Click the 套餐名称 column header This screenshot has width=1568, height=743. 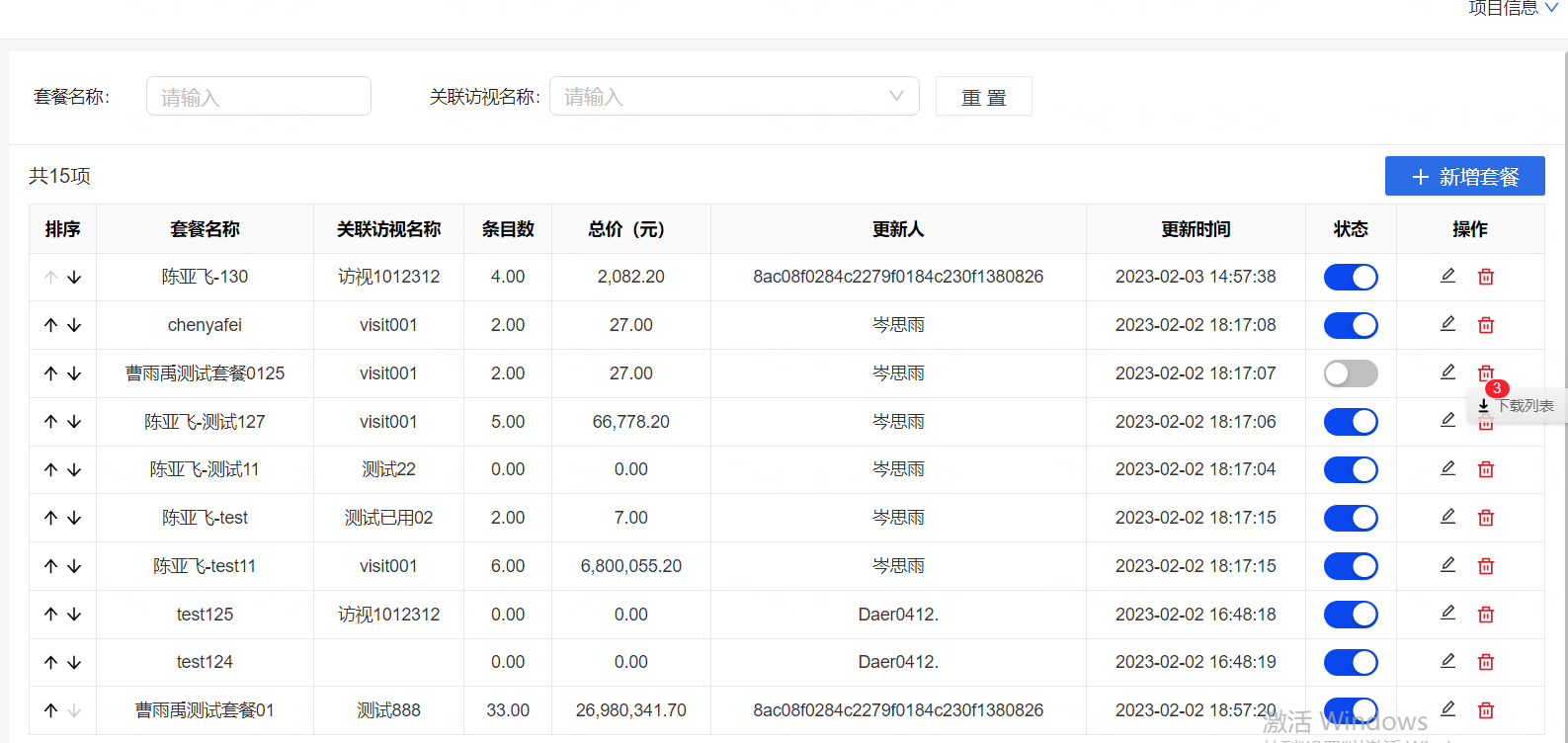click(x=205, y=229)
